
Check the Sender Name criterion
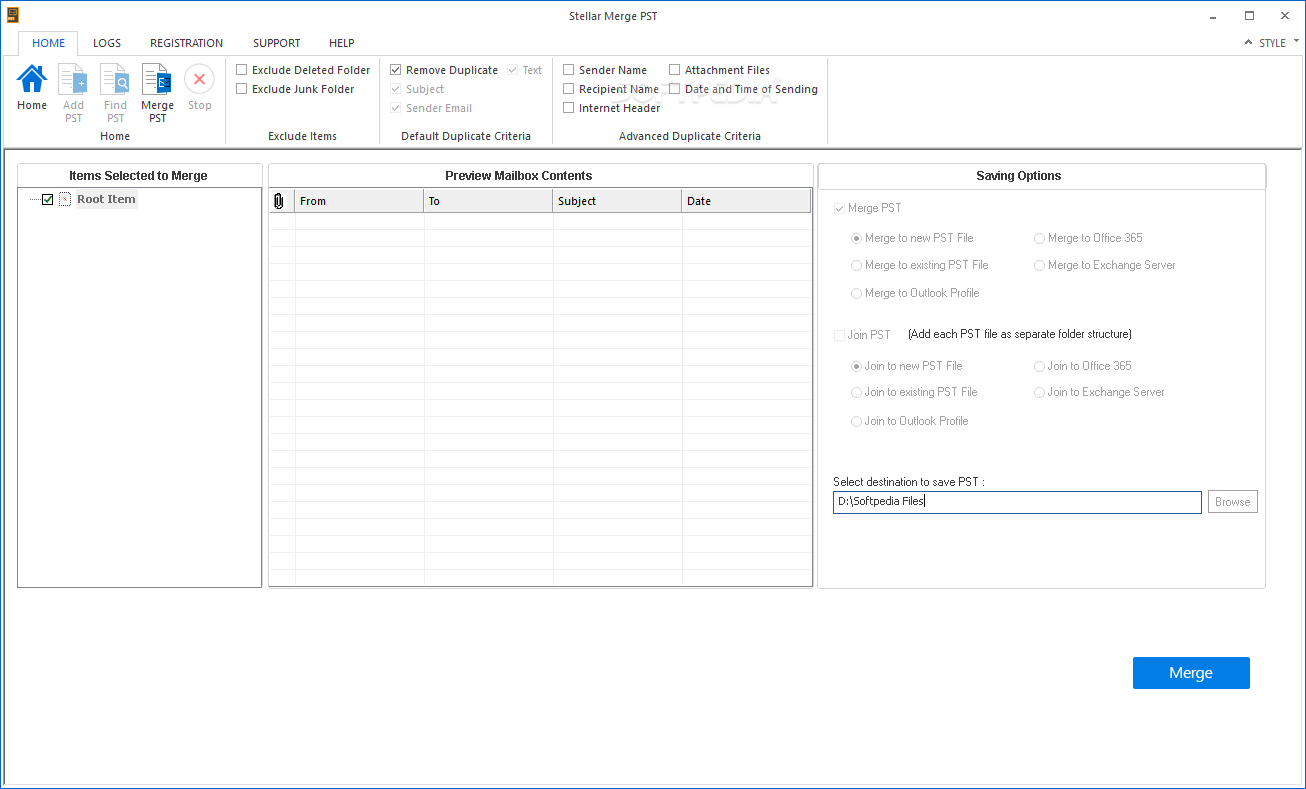(x=569, y=70)
